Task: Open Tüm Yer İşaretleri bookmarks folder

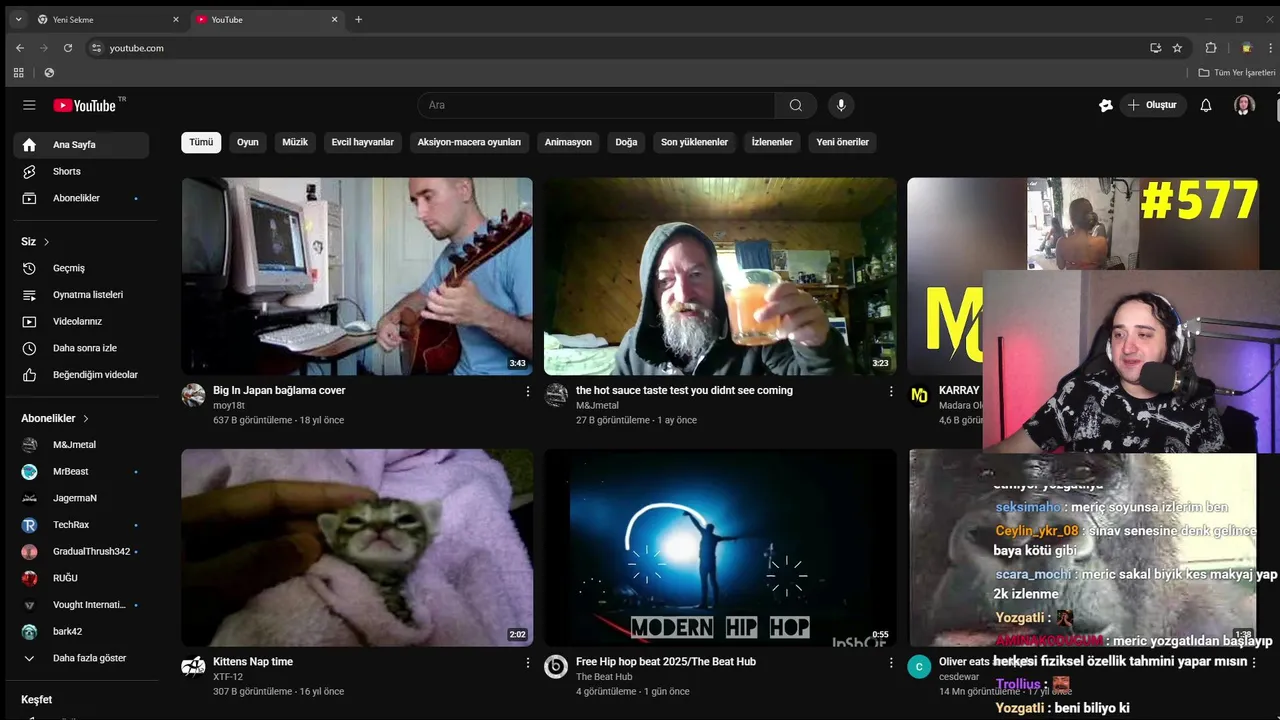Action: (1237, 73)
